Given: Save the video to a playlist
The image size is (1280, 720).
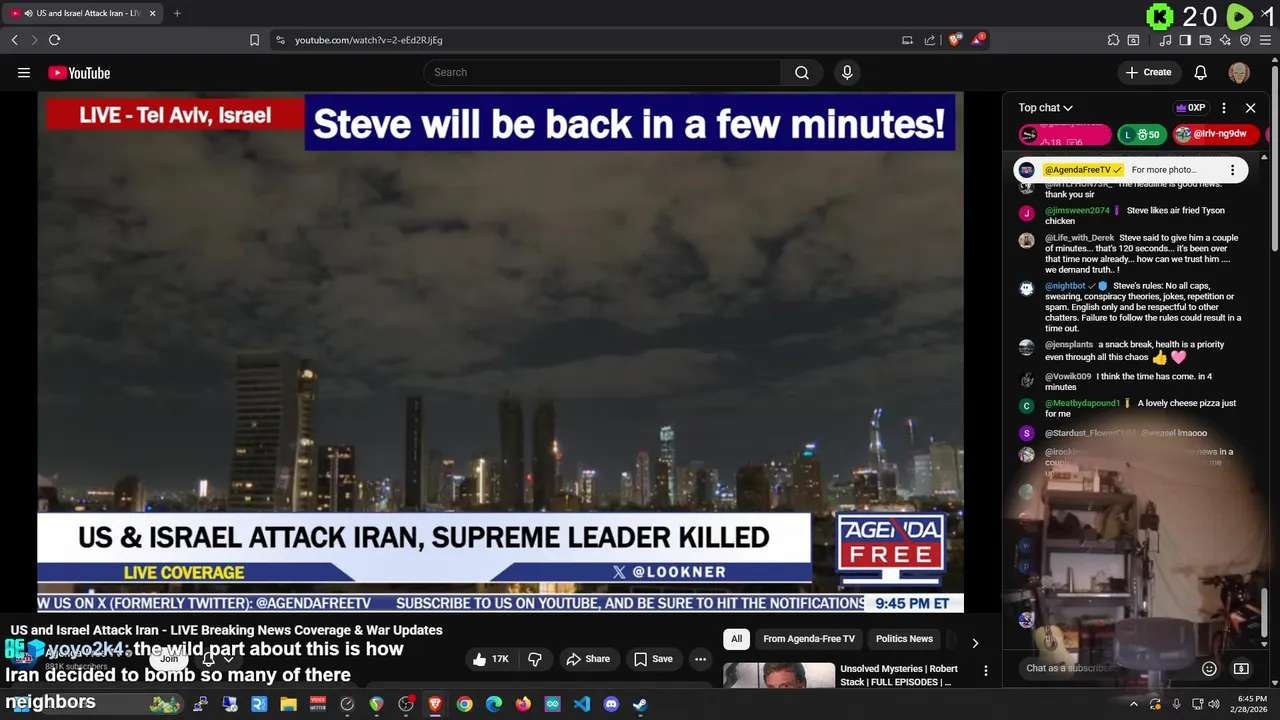Looking at the screenshot, I should 653,659.
